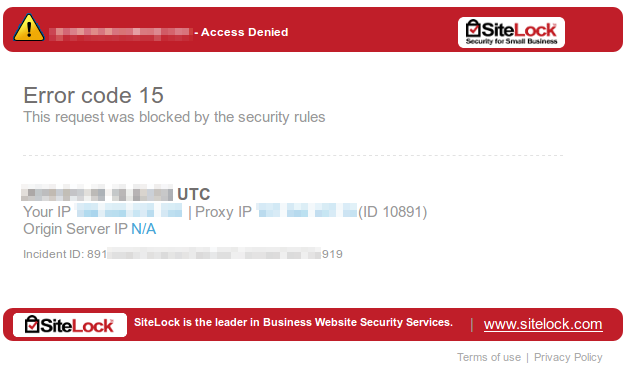The width and height of the screenshot is (626, 368).
Task: Click the proxy ID 10891 text
Action: [x=392, y=212]
